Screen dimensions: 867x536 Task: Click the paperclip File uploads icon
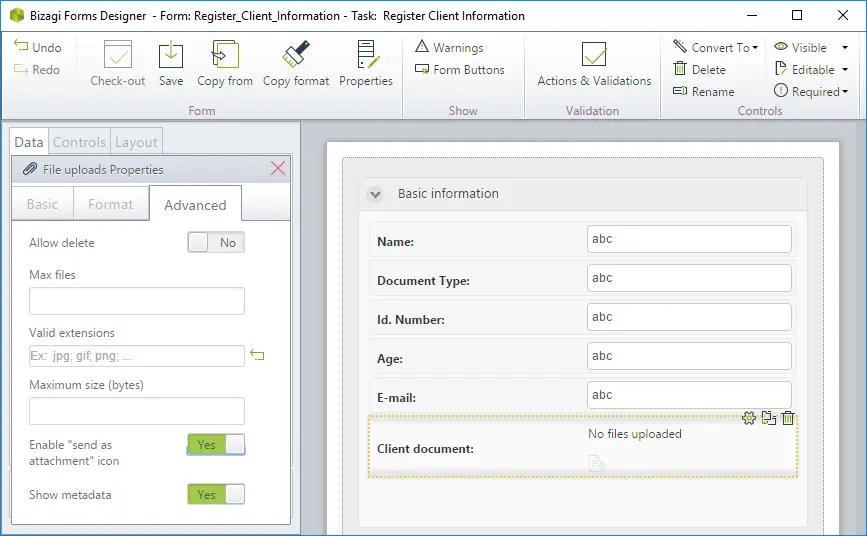(x=30, y=169)
